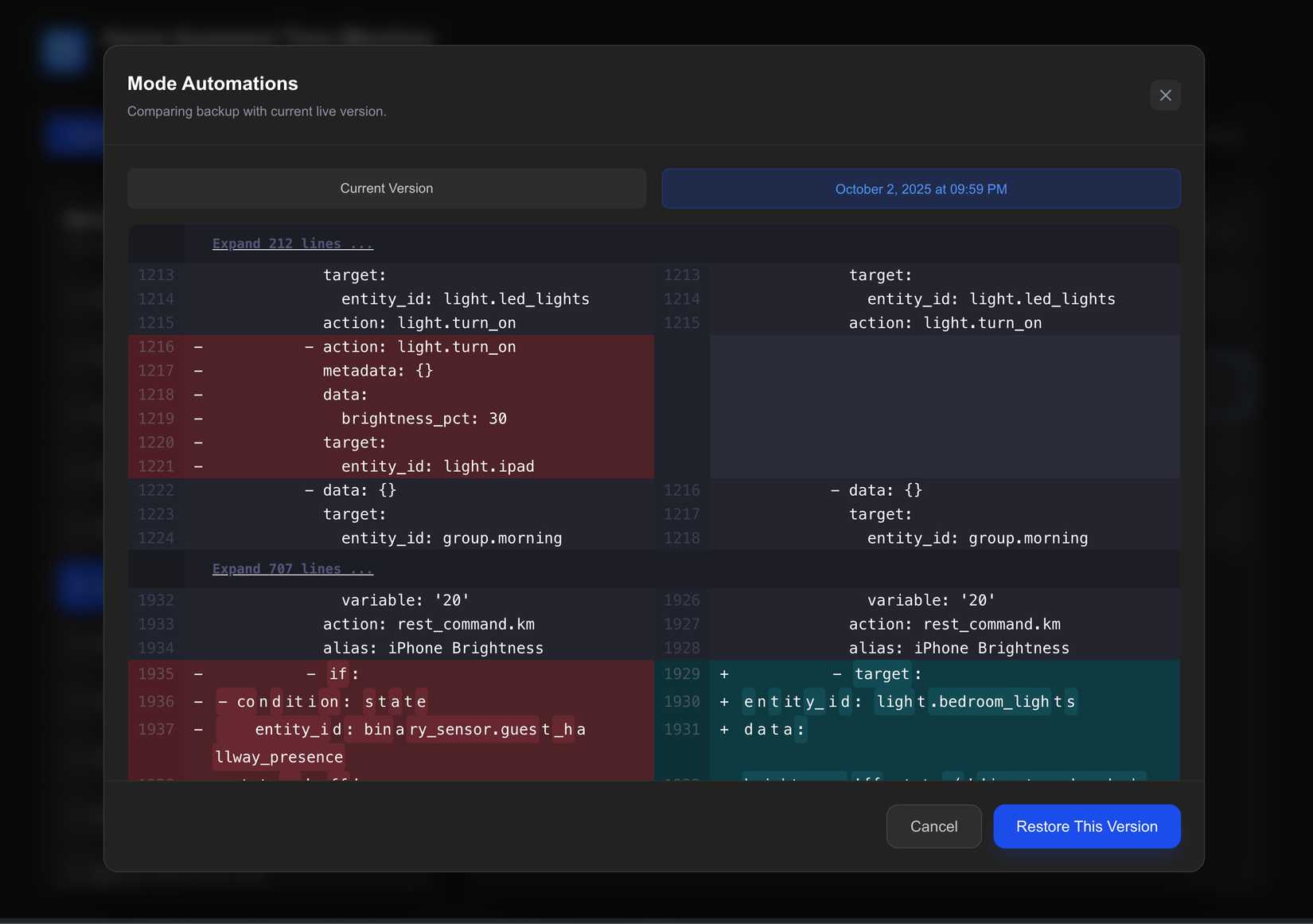
Task: Click the removed metadata: {} line
Action: [x=378, y=371]
